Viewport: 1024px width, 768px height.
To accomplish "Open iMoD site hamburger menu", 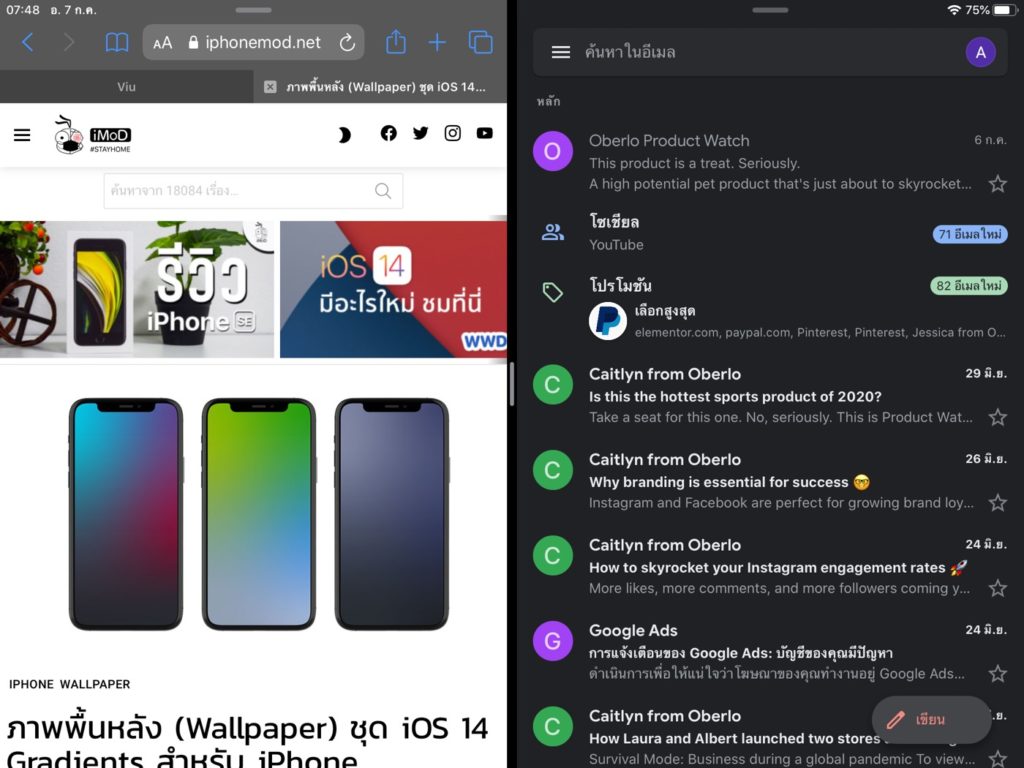I will 22,134.
